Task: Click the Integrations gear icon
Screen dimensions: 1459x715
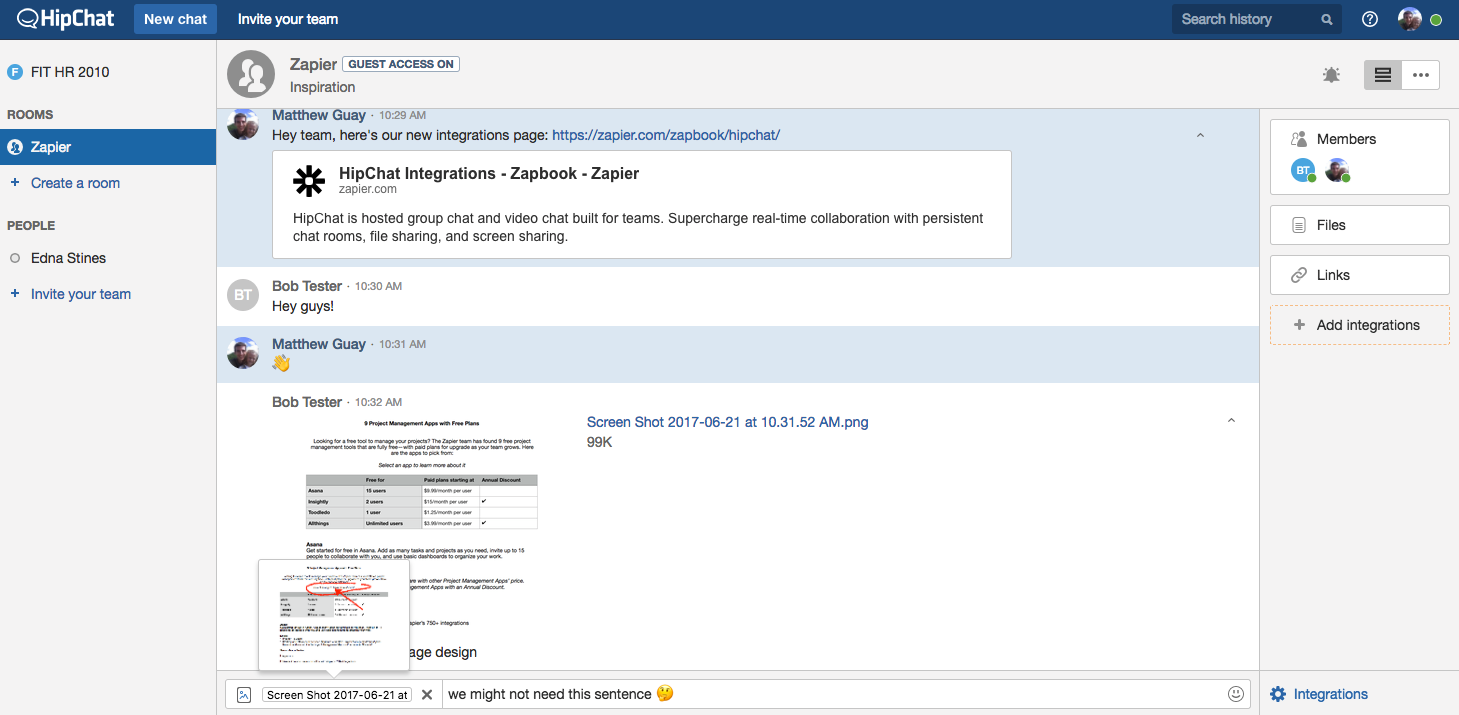Action: [x=1277, y=694]
